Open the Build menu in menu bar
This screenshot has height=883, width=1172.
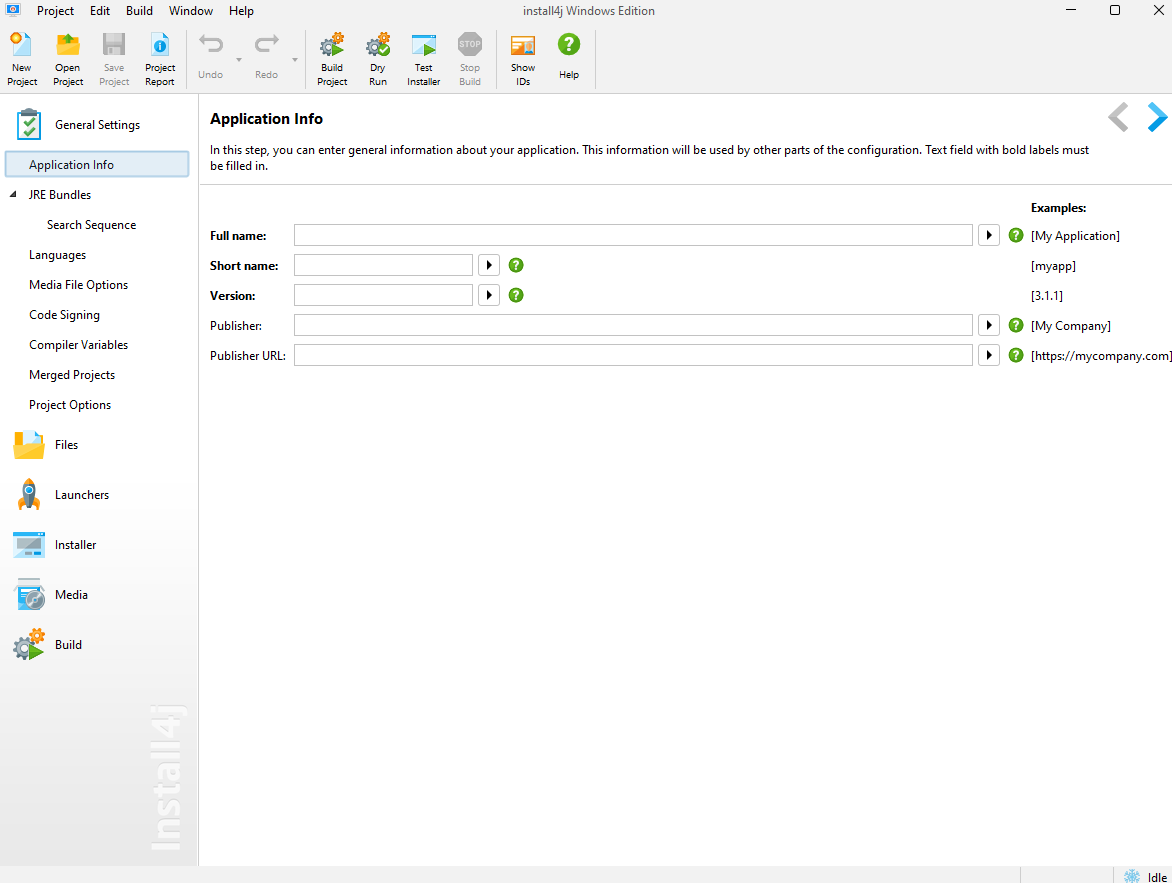(140, 10)
